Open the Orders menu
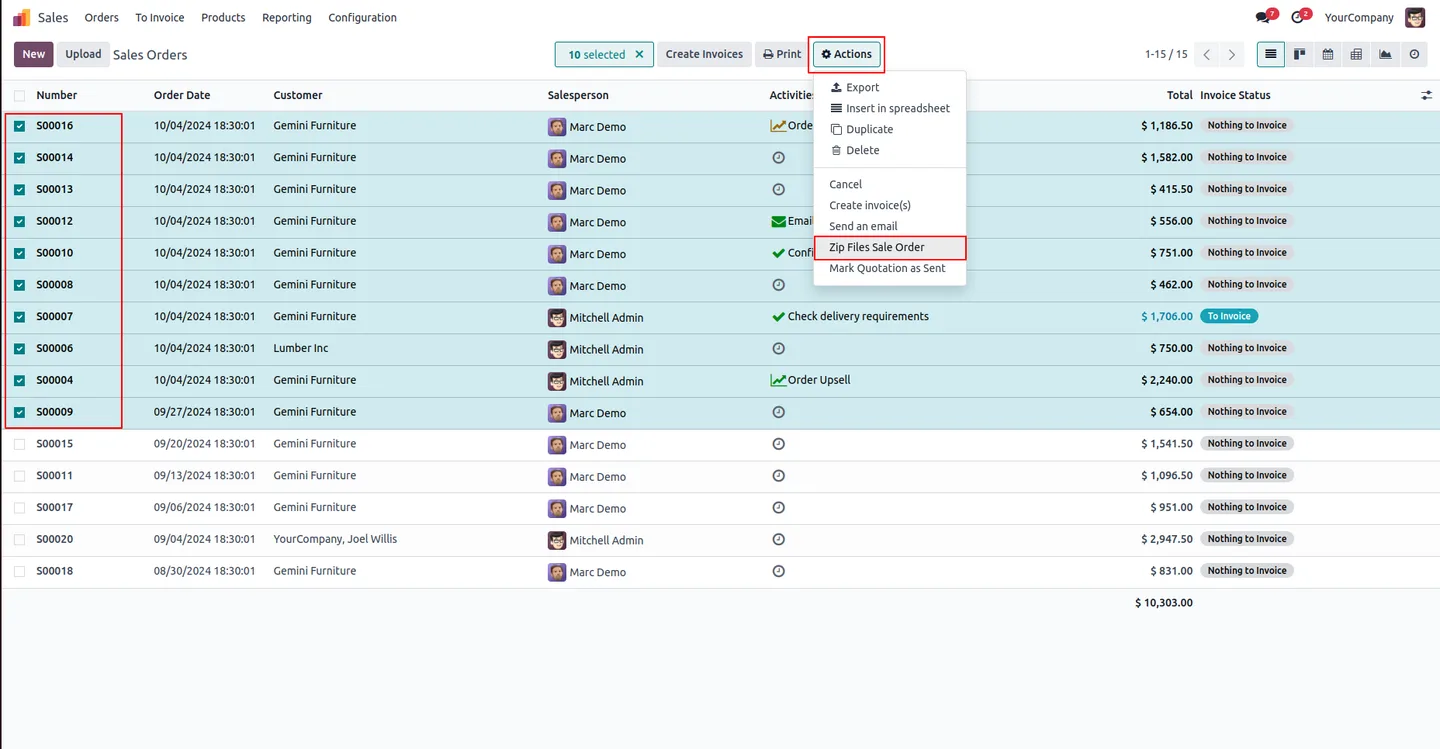This screenshot has width=1440, height=749. point(102,18)
